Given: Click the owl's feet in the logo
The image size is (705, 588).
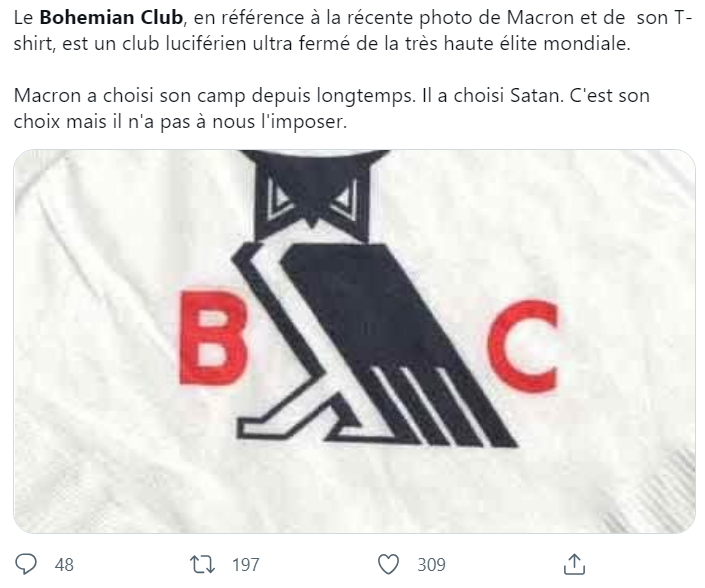Looking at the screenshot, I should (288, 423).
